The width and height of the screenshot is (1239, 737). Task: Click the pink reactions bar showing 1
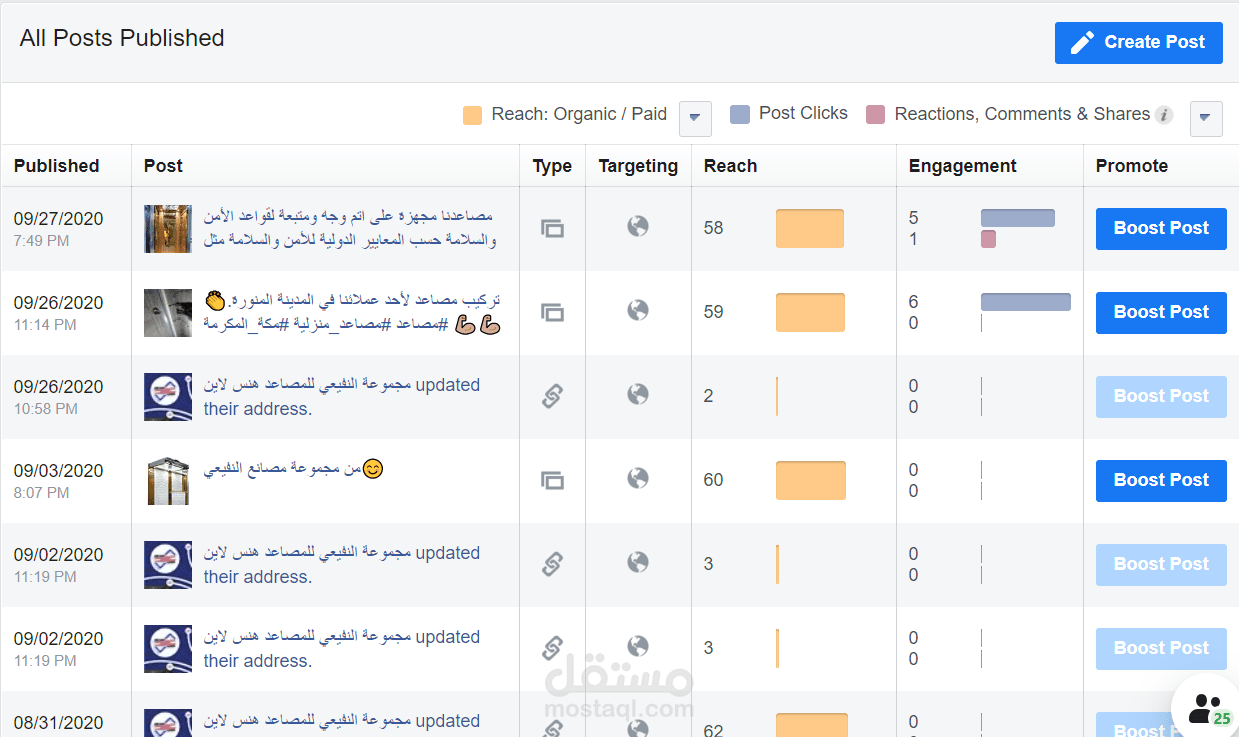pos(988,239)
